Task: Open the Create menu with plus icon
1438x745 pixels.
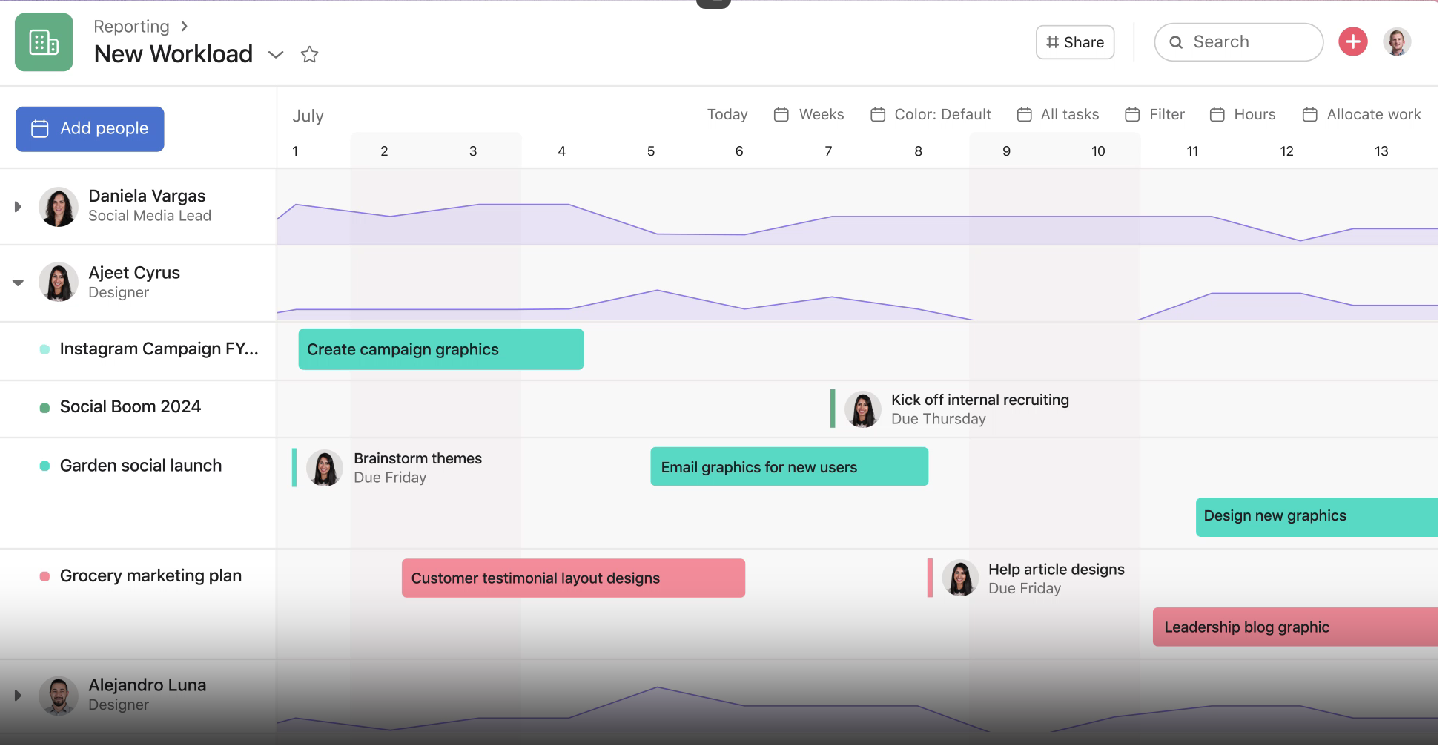Action: 1352,42
